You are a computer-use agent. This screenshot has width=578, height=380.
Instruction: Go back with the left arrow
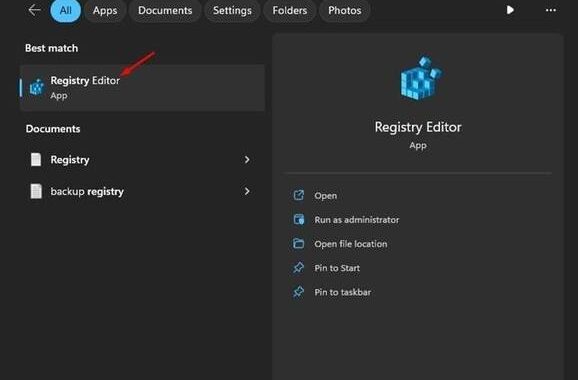tap(34, 10)
